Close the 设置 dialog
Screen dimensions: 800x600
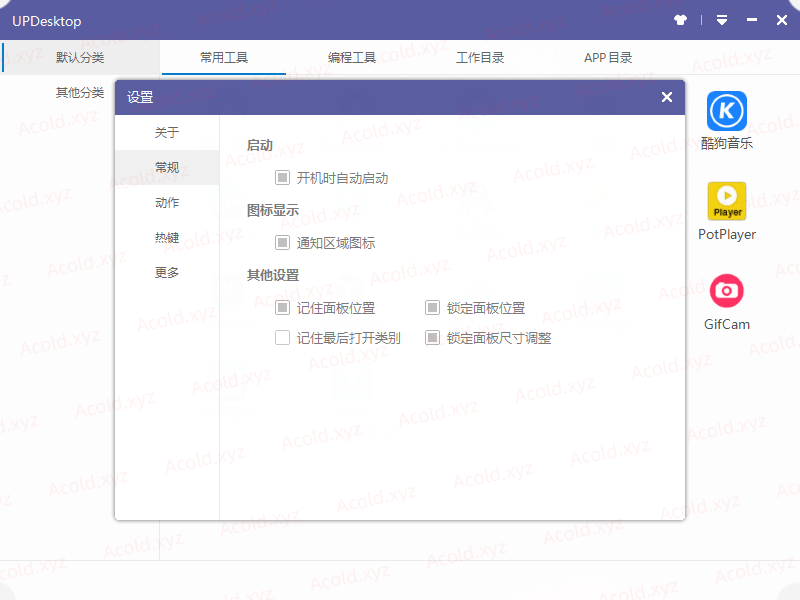point(667,97)
